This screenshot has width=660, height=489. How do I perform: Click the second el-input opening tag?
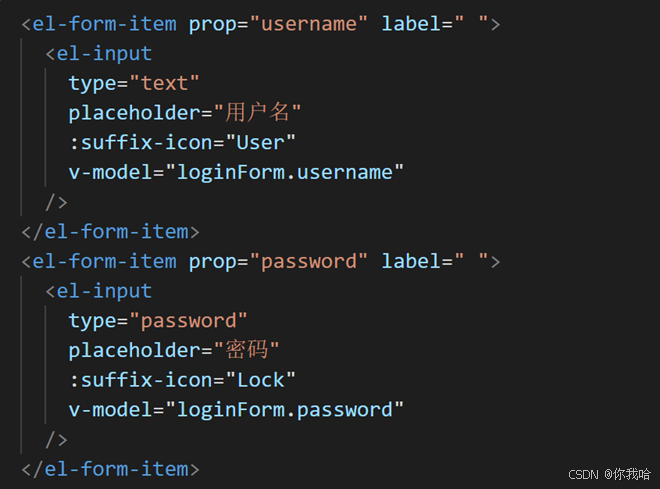tap(98, 291)
